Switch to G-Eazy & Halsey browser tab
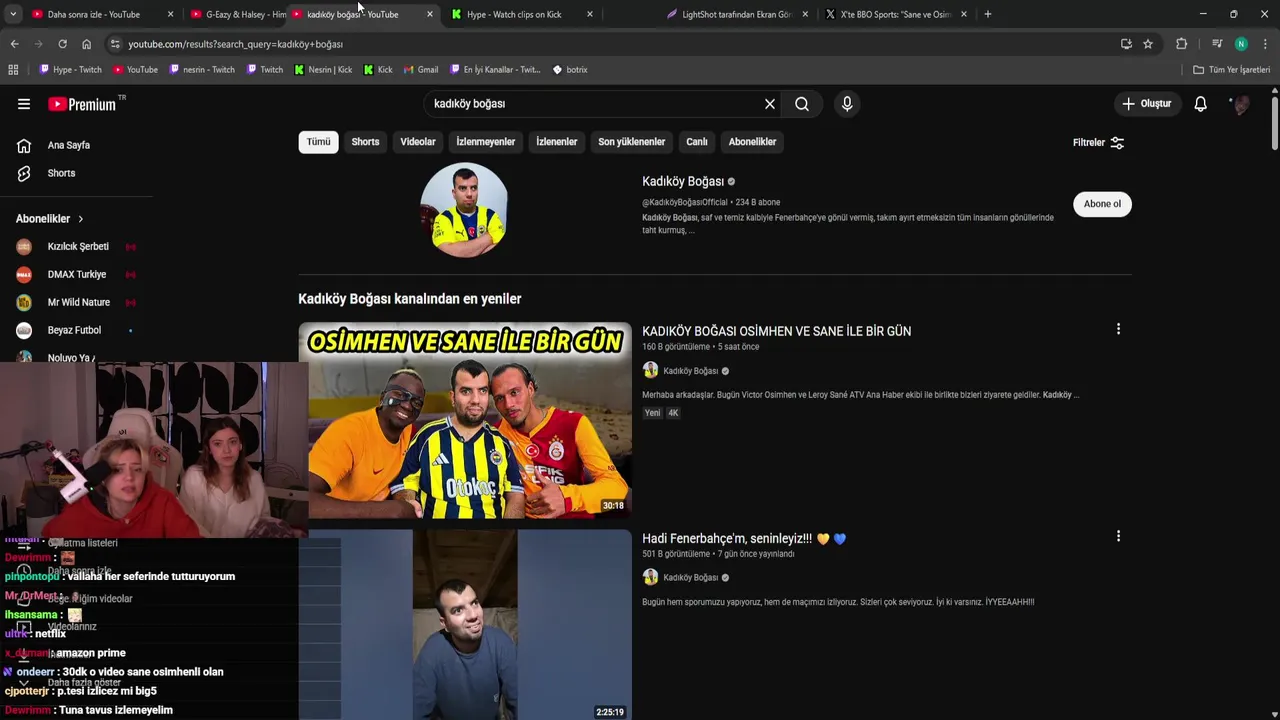 (x=236, y=14)
